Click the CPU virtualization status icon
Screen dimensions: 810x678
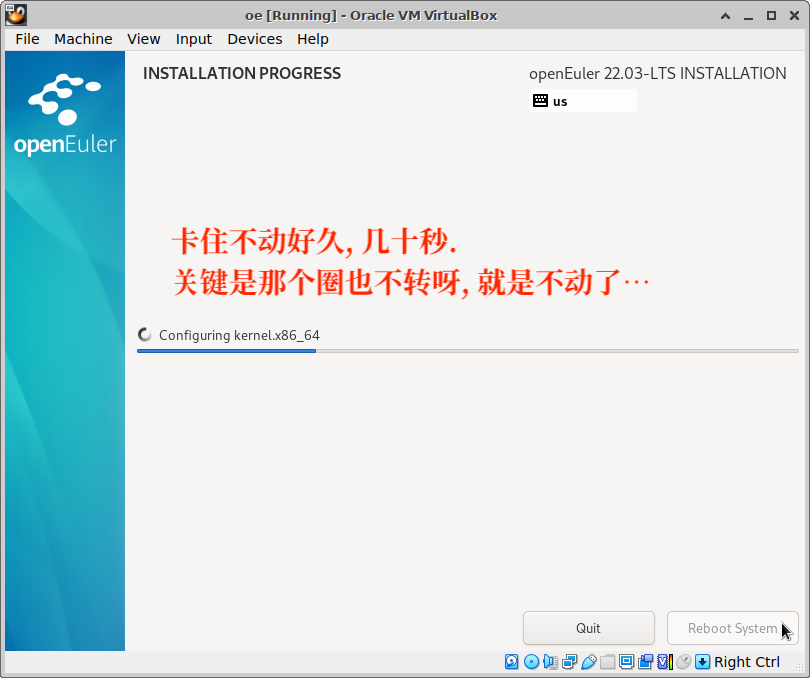664,662
